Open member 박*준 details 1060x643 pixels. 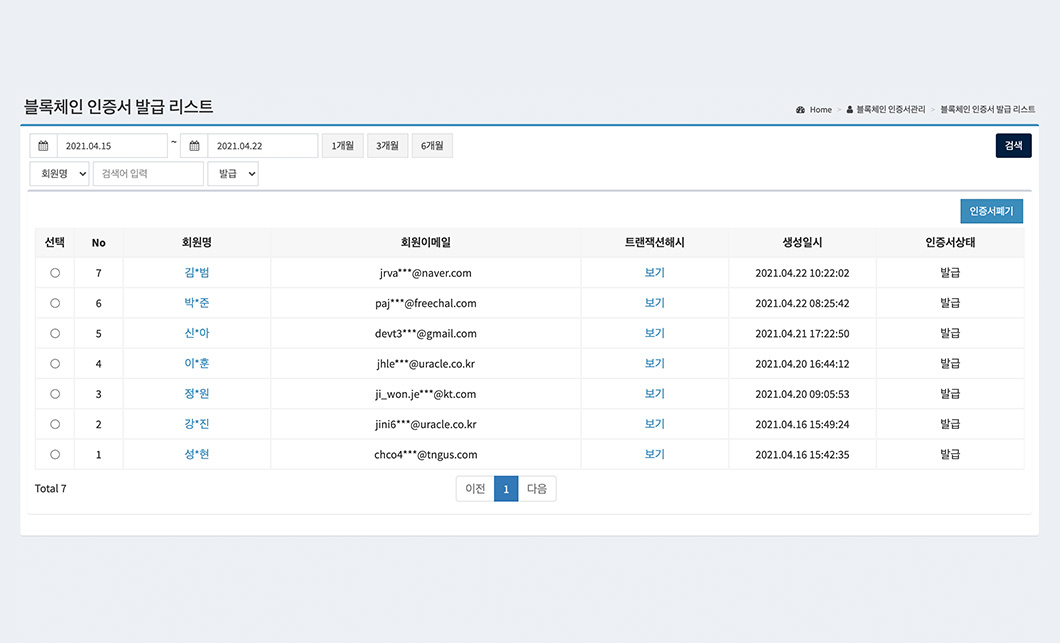coord(197,304)
